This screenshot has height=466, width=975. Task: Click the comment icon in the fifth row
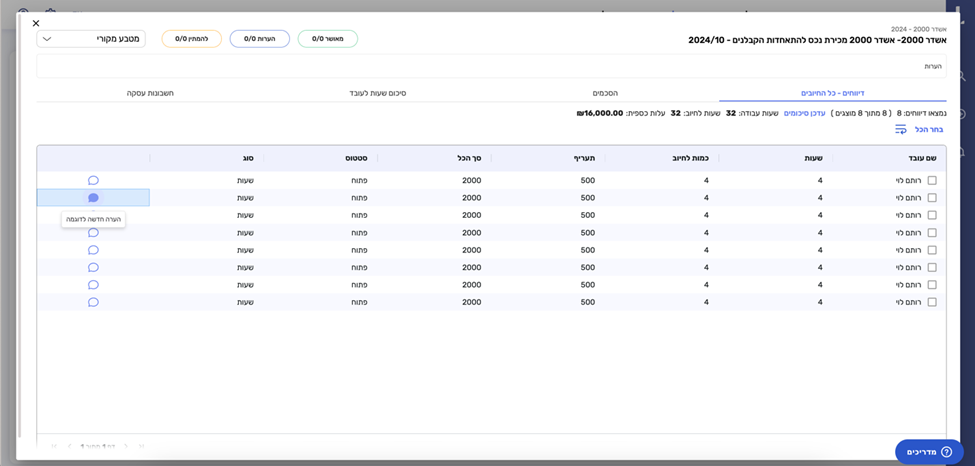93,250
